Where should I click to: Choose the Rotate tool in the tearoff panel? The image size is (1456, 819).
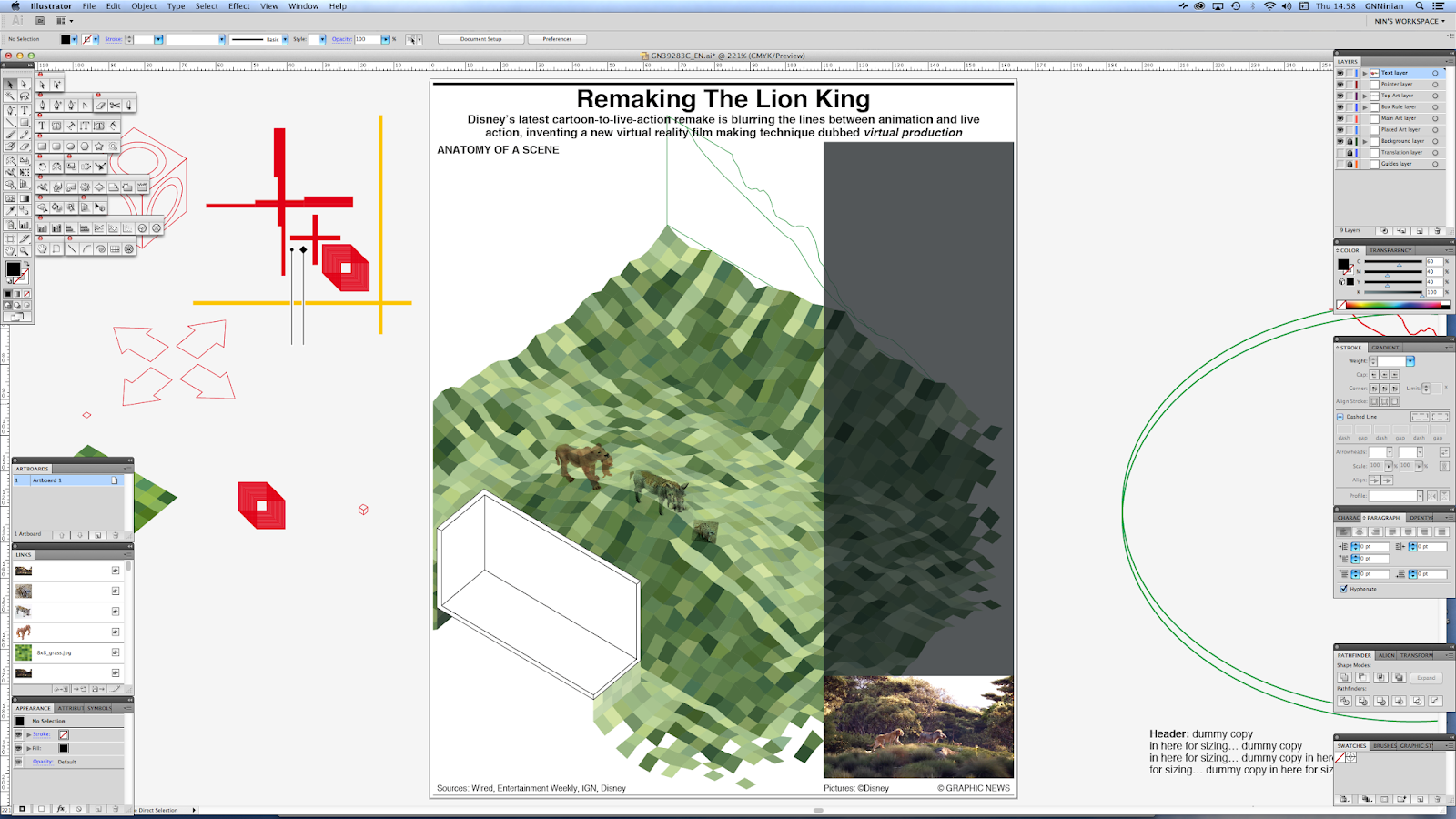point(42,167)
